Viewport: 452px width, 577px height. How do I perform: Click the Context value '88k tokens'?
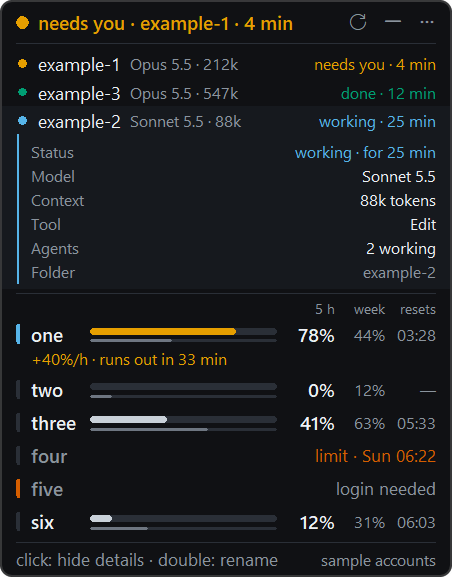coord(398,201)
